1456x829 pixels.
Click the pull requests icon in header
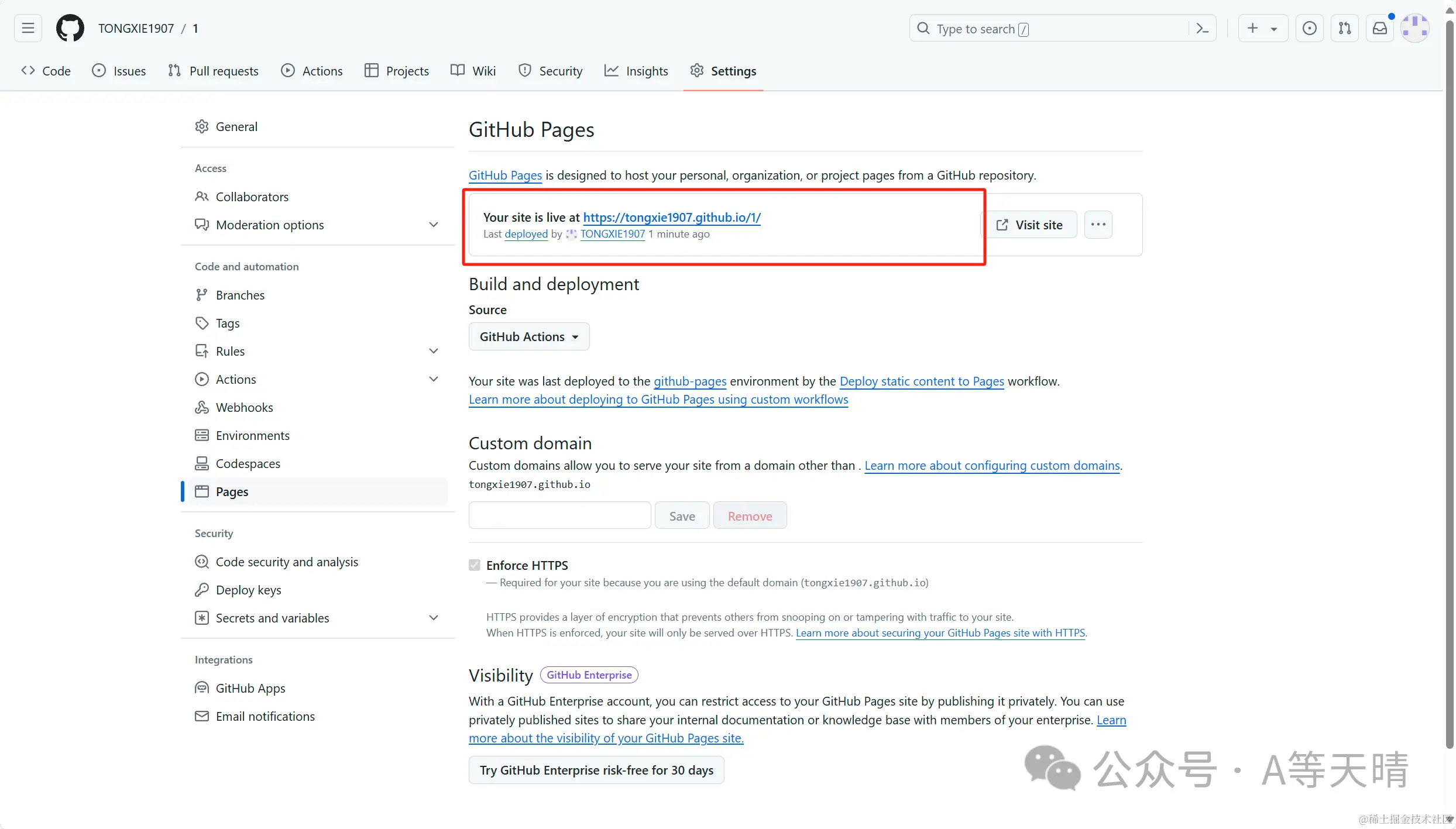tap(1344, 28)
